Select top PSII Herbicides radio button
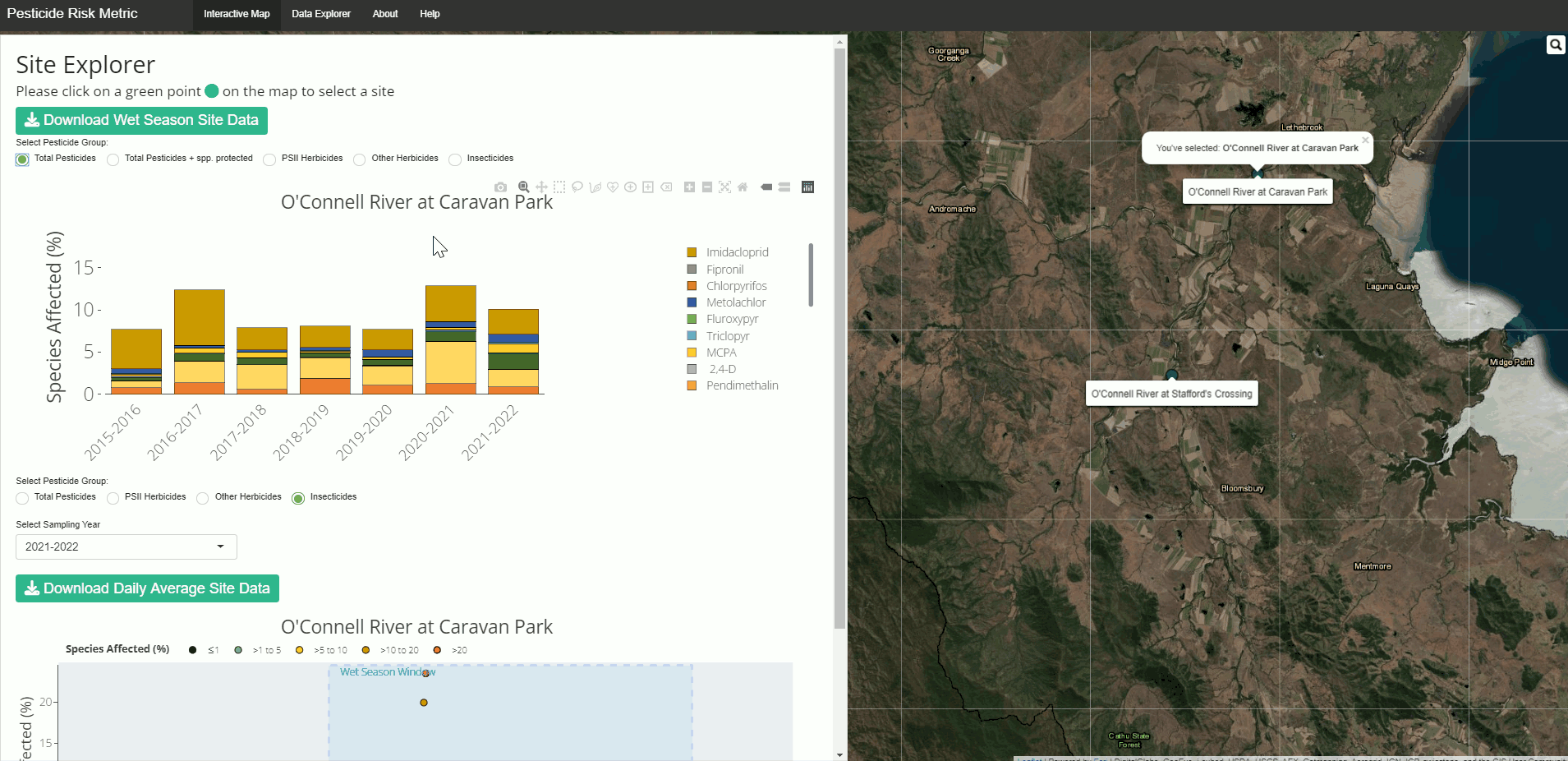The width and height of the screenshot is (1568, 761). click(269, 159)
